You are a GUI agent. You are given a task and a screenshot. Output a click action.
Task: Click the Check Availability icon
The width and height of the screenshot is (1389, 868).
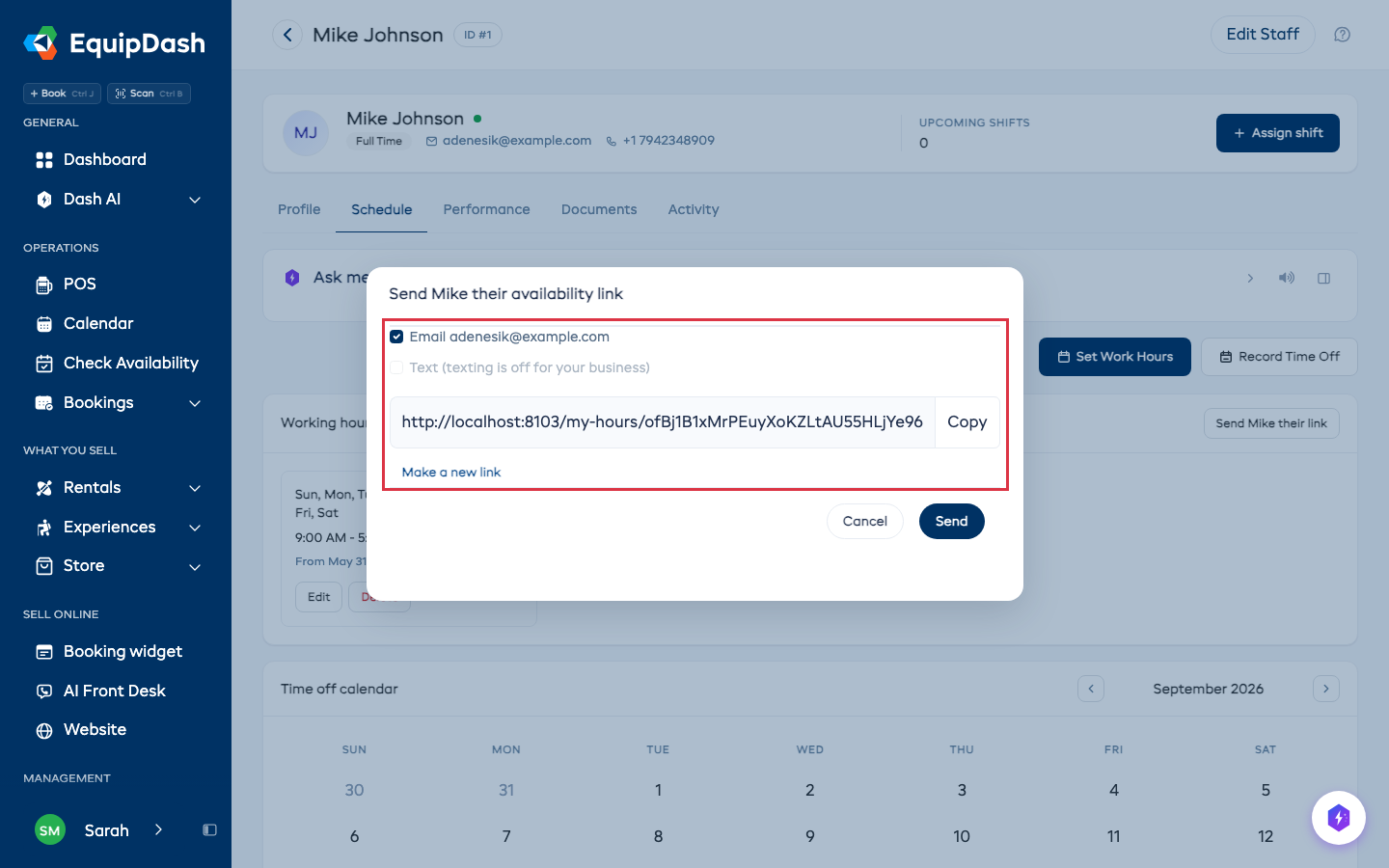click(x=44, y=364)
